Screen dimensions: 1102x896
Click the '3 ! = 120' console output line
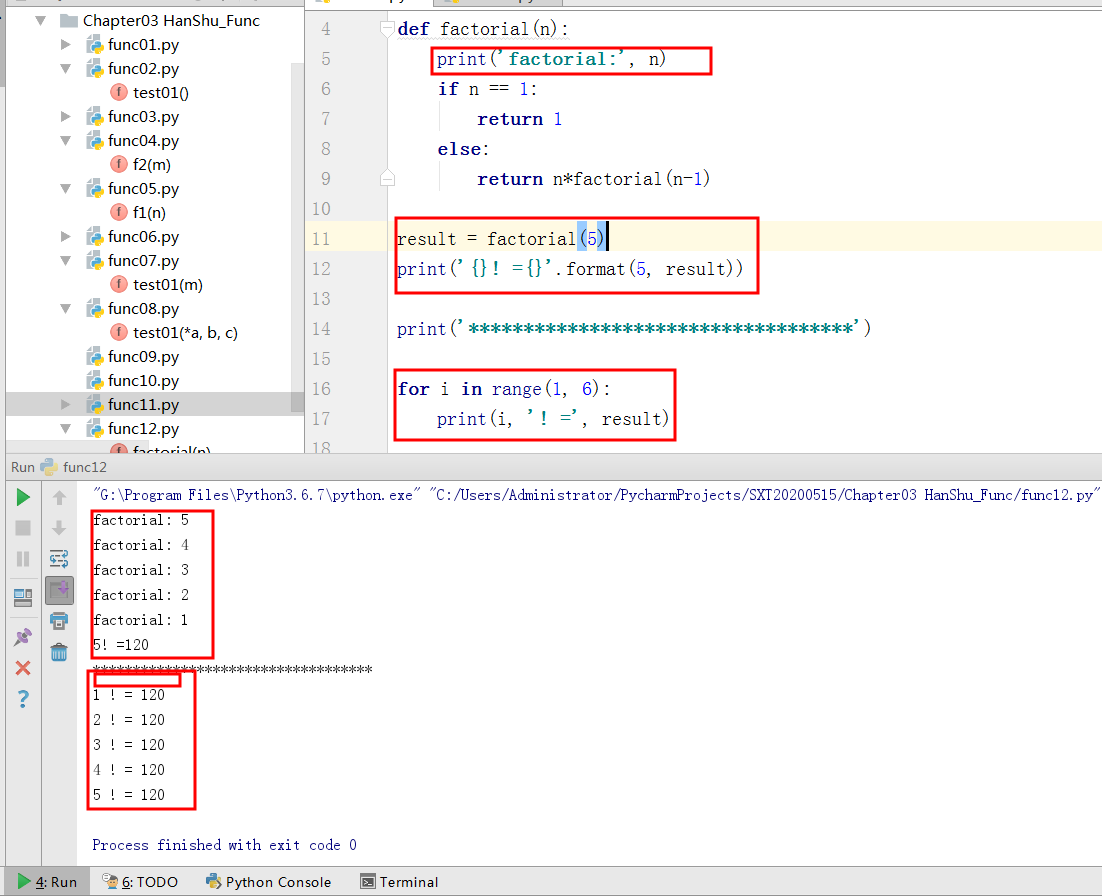point(129,745)
